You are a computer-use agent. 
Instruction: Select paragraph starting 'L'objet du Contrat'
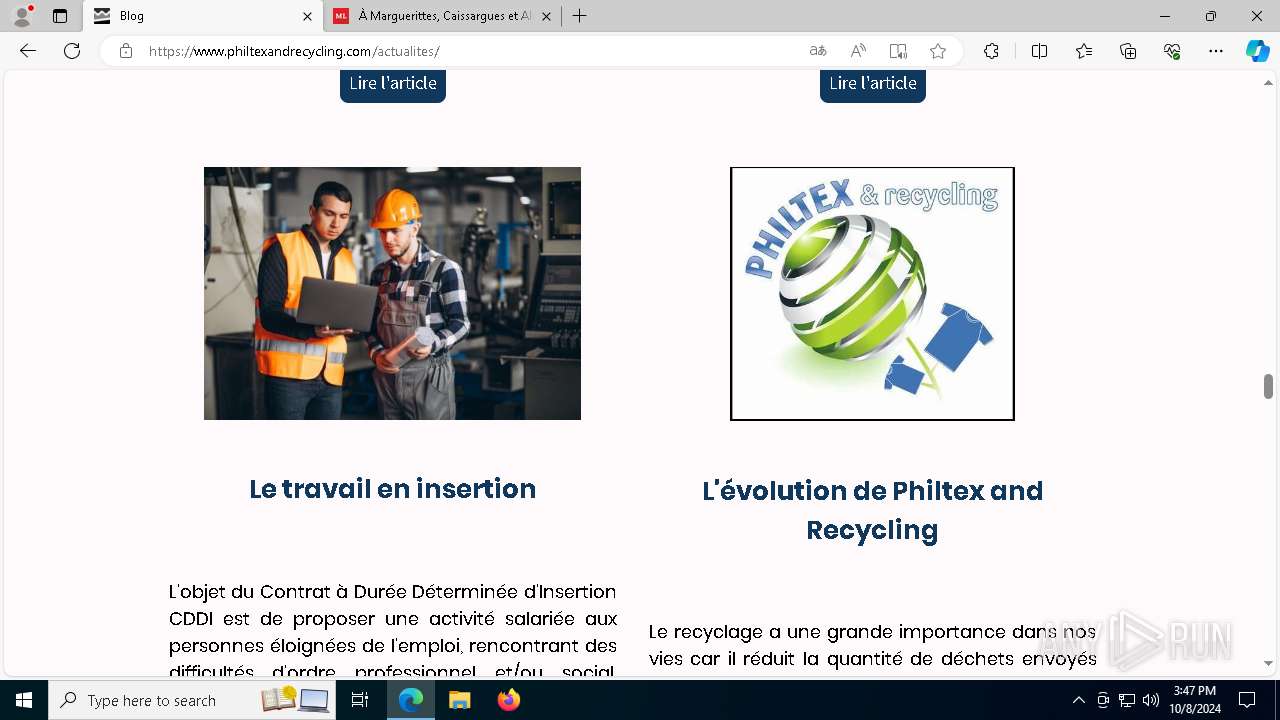coord(393,630)
